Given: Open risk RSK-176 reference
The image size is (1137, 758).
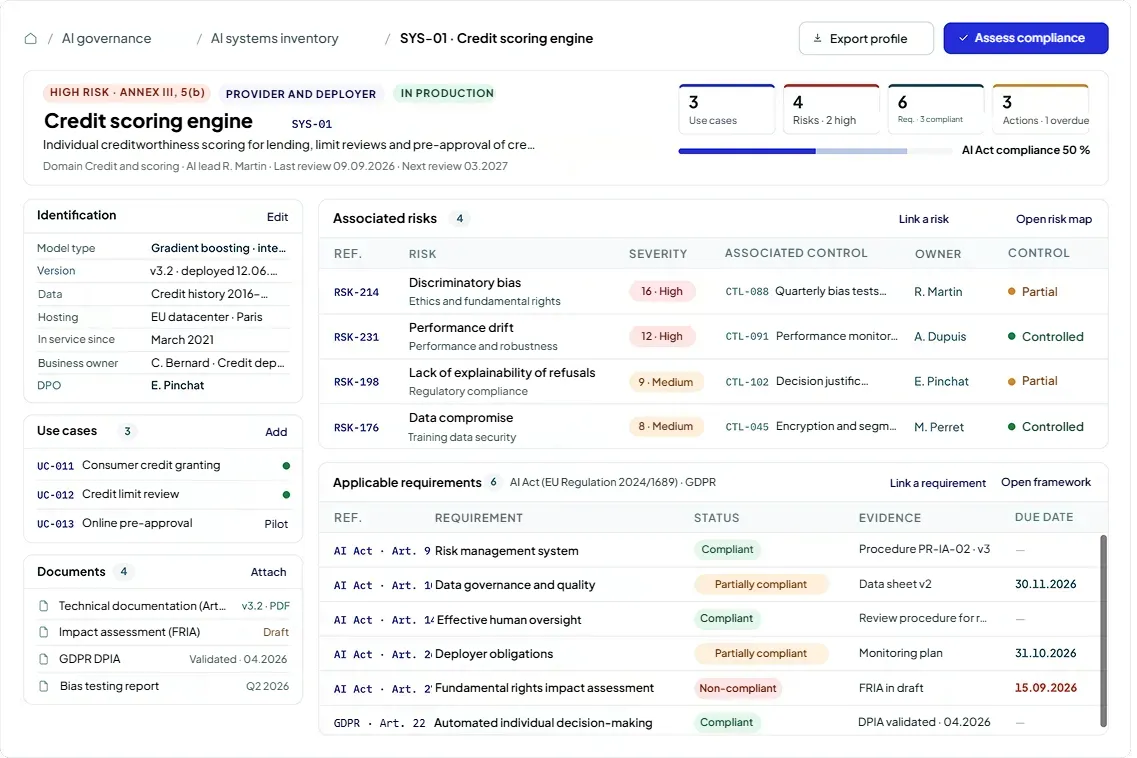Looking at the screenshot, I should tap(356, 428).
